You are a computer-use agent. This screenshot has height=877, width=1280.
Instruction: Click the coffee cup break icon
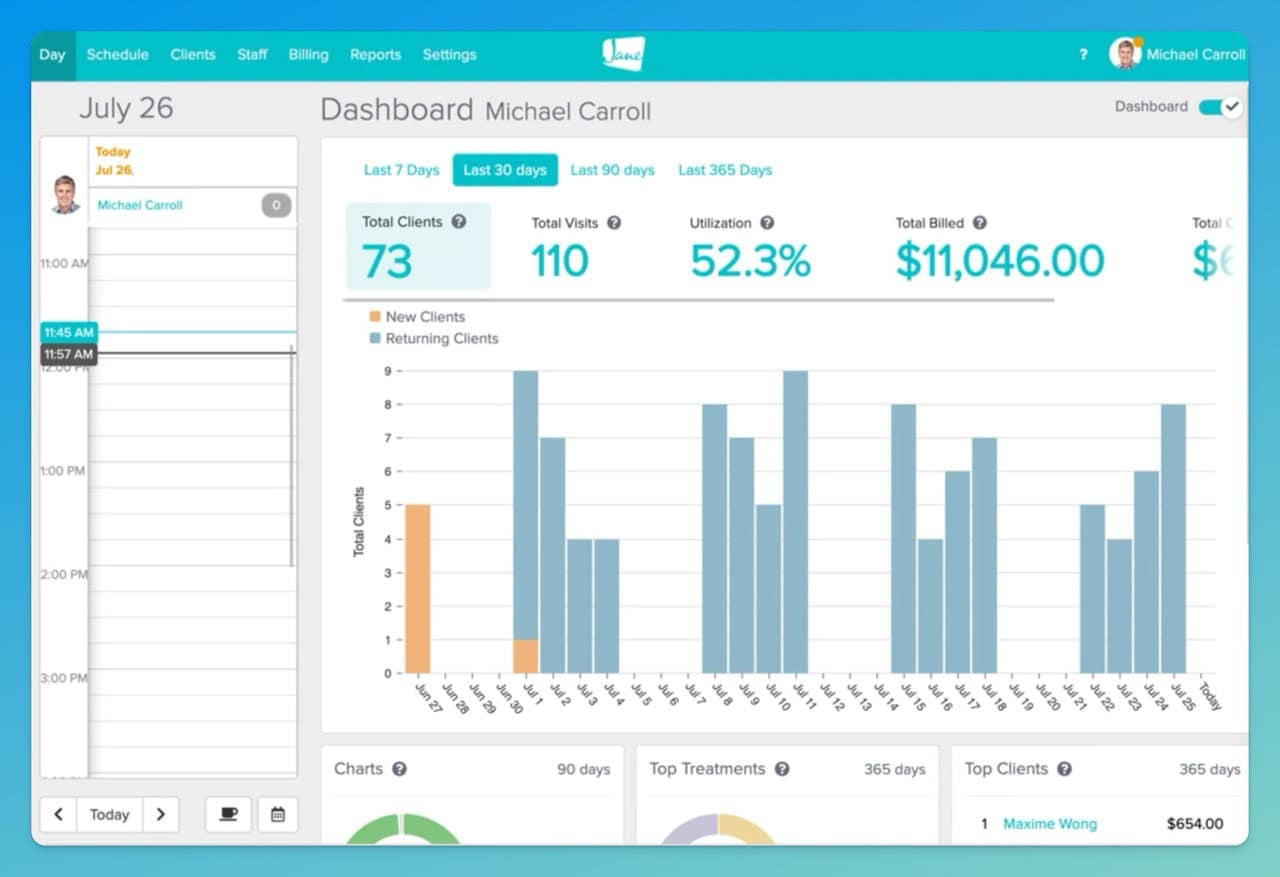coord(228,814)
